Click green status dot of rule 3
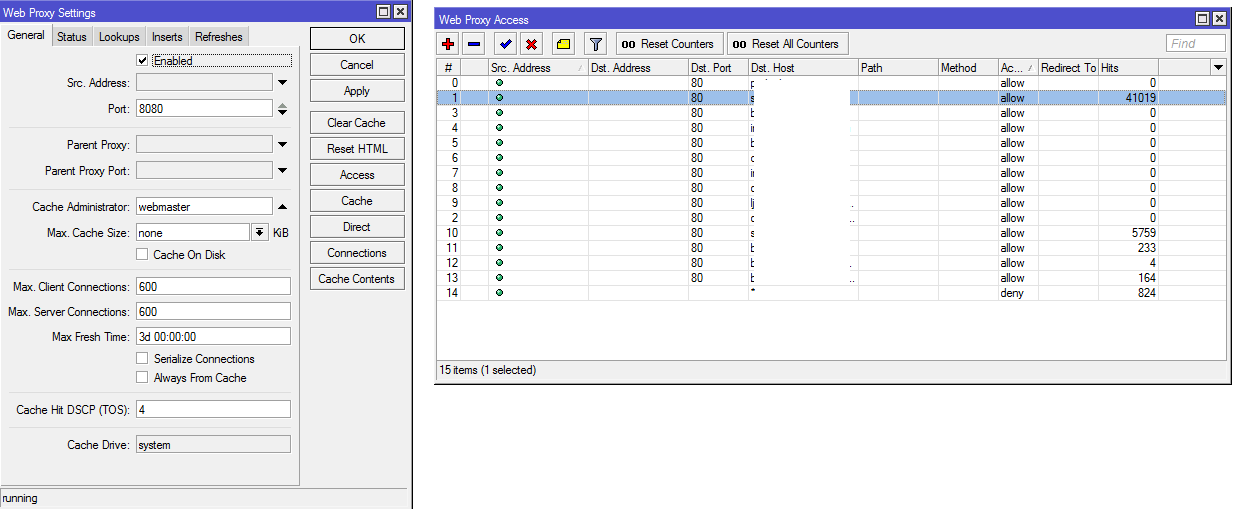 (x=499, y=113)
